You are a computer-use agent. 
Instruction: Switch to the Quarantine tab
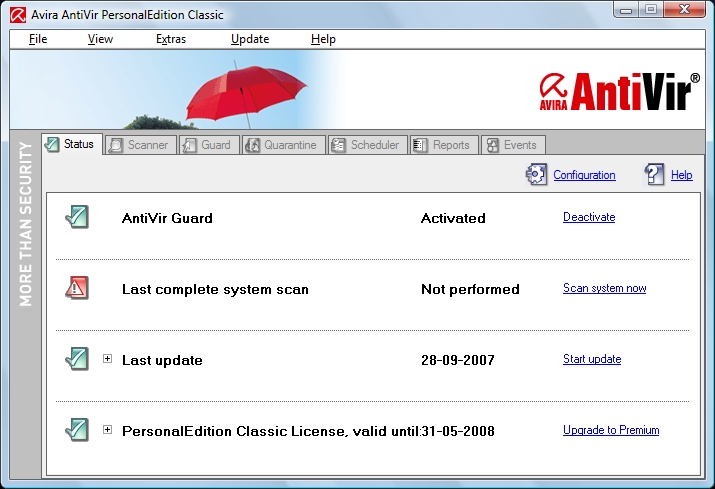(x=281, y=145)
